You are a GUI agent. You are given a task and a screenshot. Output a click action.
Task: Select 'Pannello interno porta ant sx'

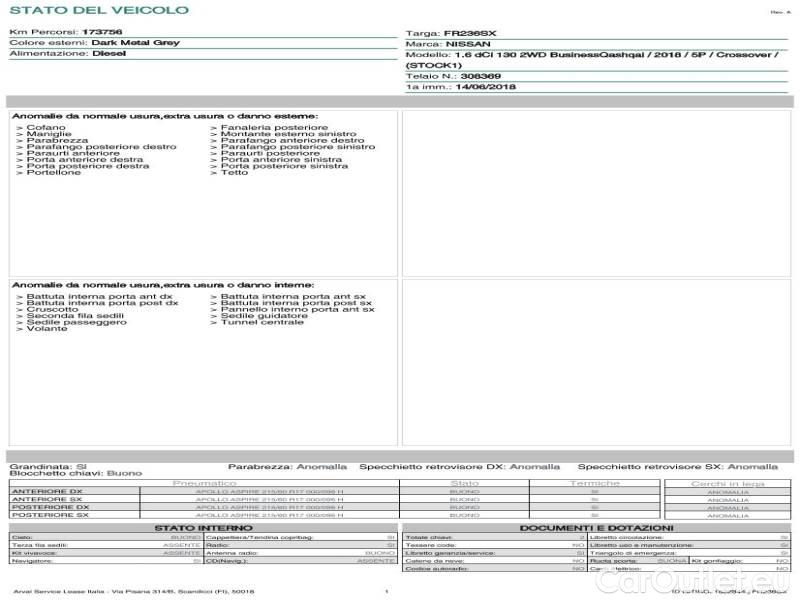(x=297, y=309)
